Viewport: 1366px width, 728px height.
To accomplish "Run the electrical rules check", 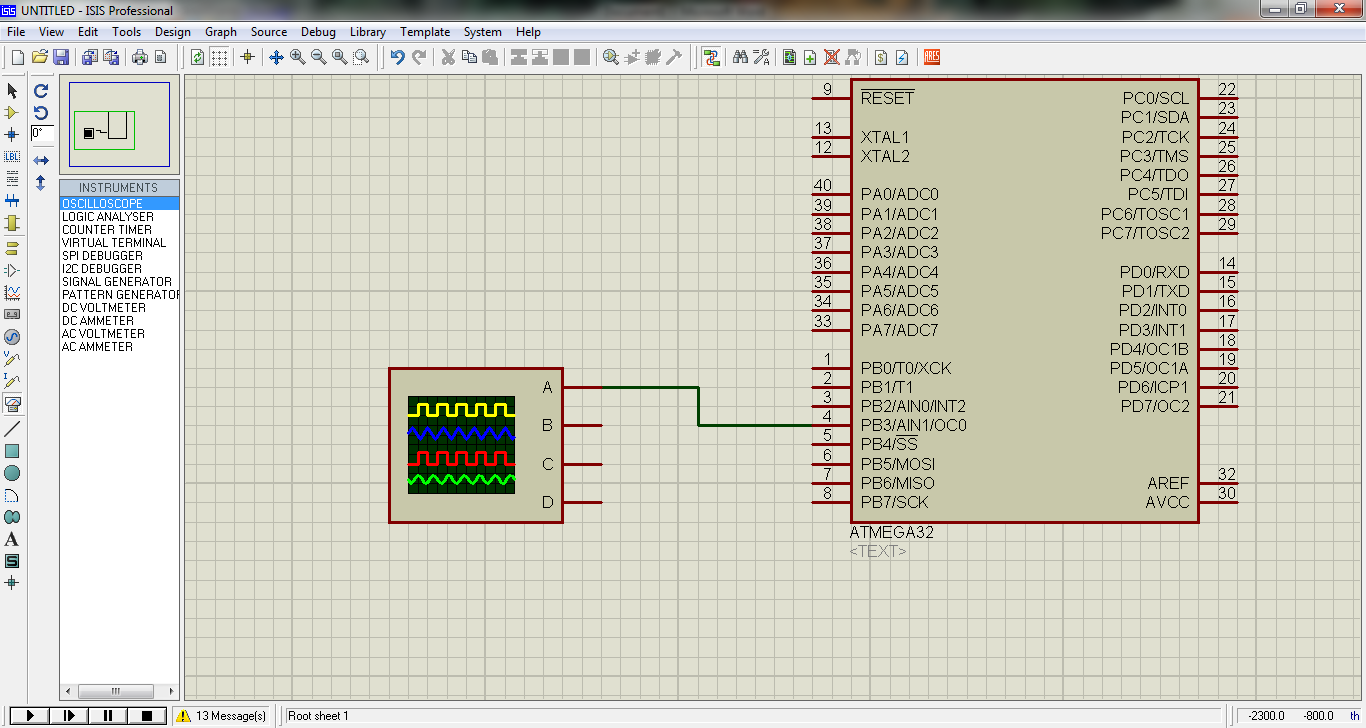I will pyautogui.click(x=902, y=57).
